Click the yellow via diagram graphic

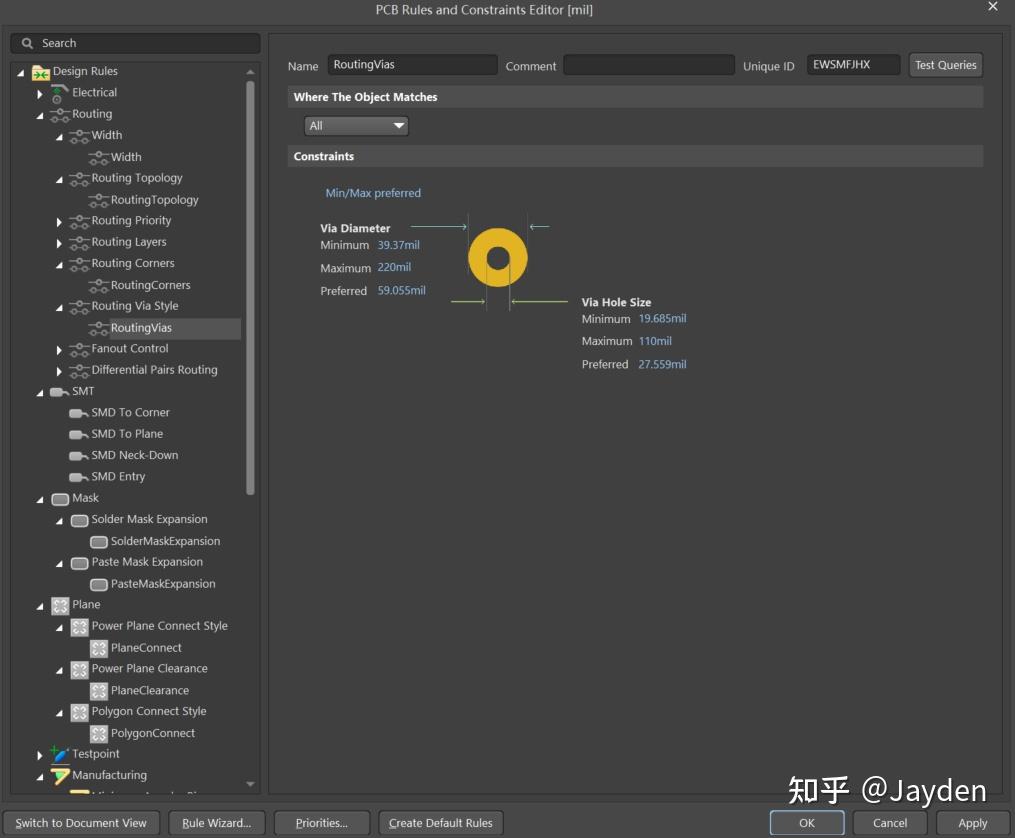498,258
